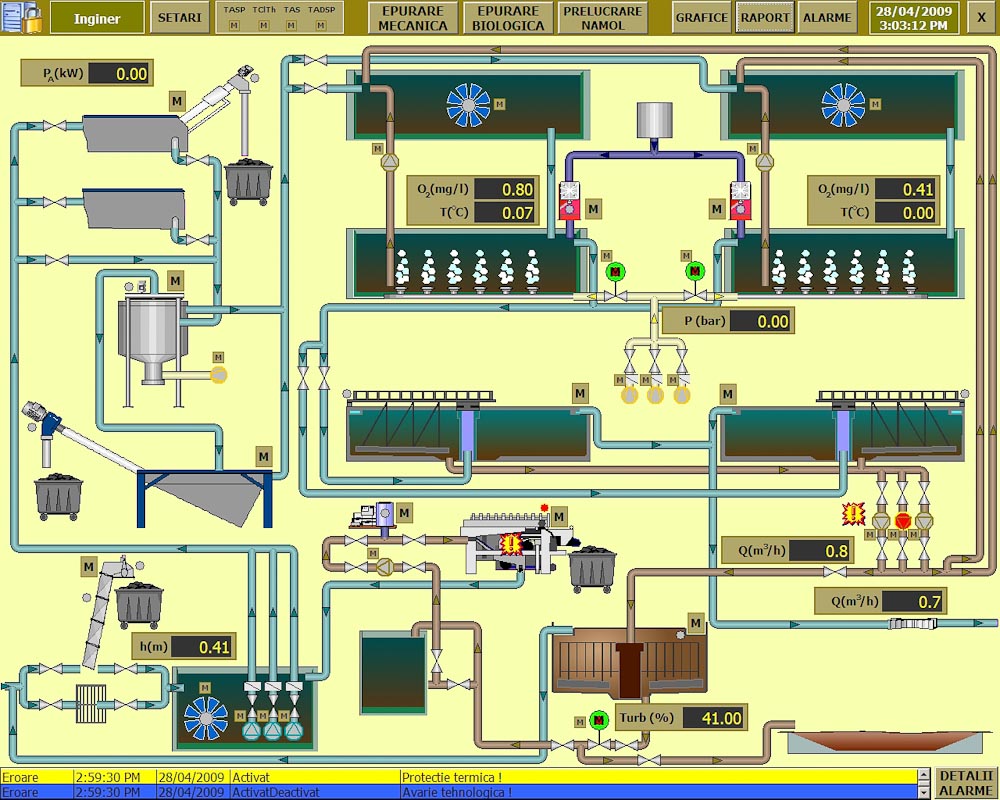Select the grey air tank above blowers

tap(656, 120)
